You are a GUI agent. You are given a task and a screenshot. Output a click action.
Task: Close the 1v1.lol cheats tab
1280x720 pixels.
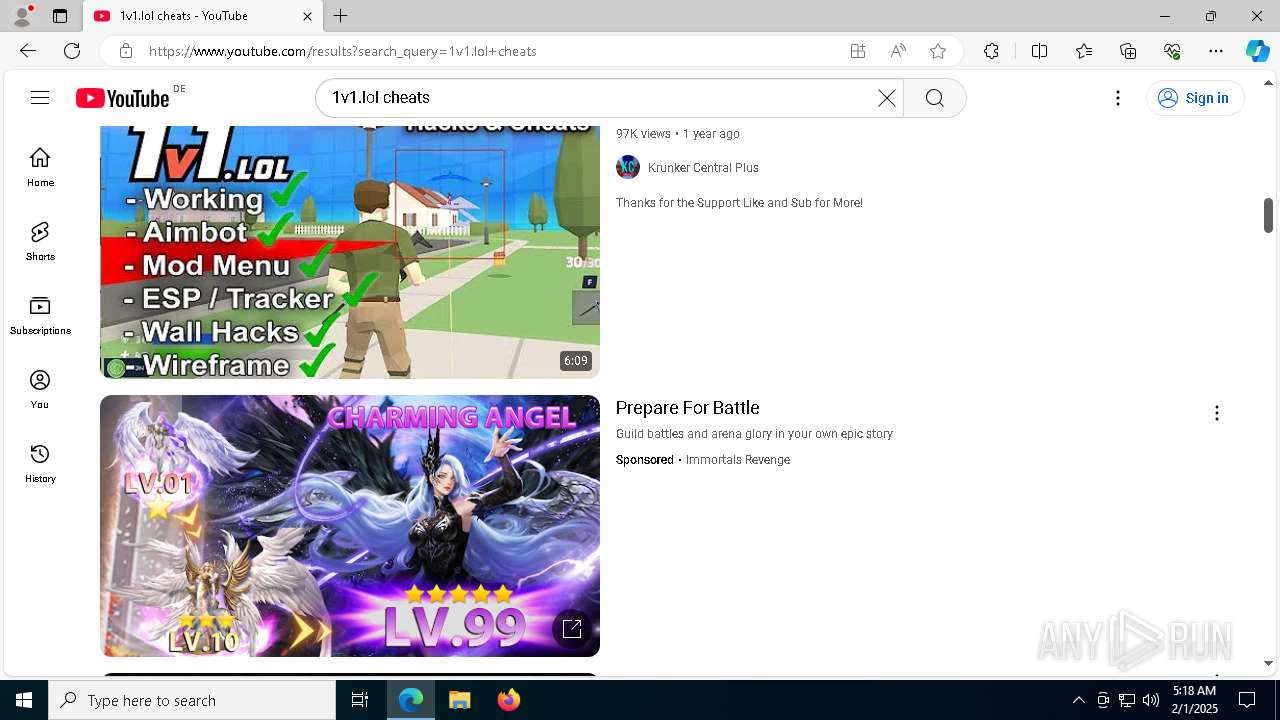tap(307, 16)
